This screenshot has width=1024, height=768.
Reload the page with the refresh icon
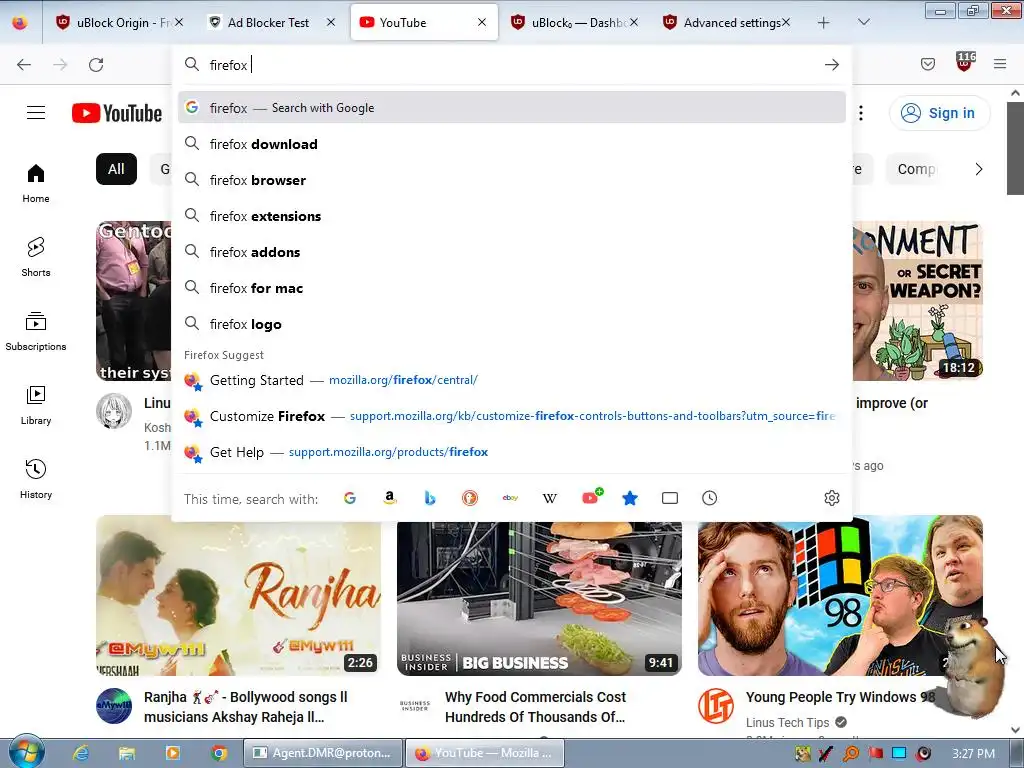pyautogui.click(x=96, y=65)
